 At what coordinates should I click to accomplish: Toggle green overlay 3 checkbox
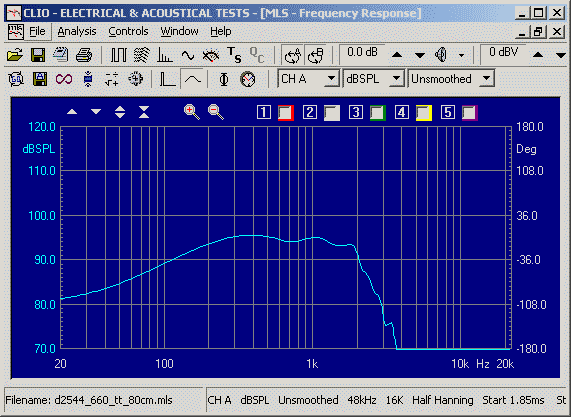pos(378,113)
